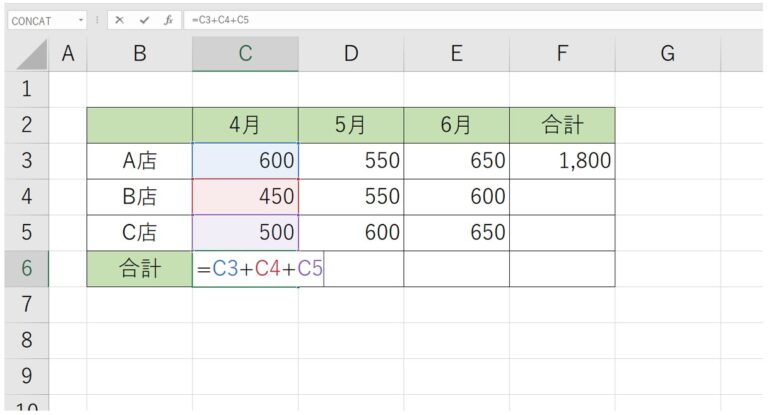The width and height of the screenshot is (768, 415).
Task: Select row 1 header
Action: (27, 89)
